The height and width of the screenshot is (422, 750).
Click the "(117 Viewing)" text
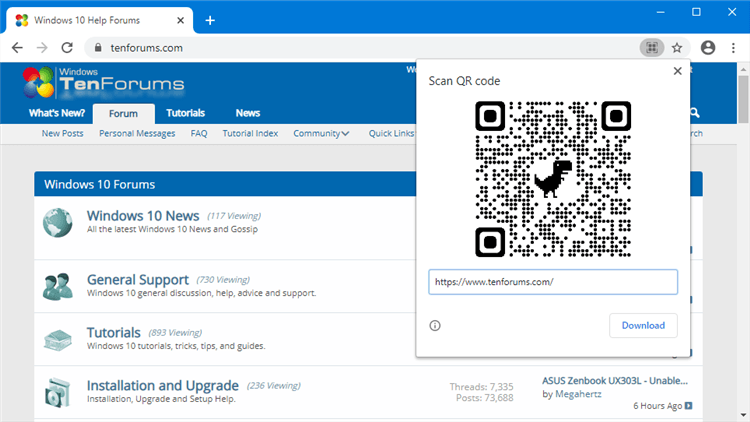click(234, 216)
